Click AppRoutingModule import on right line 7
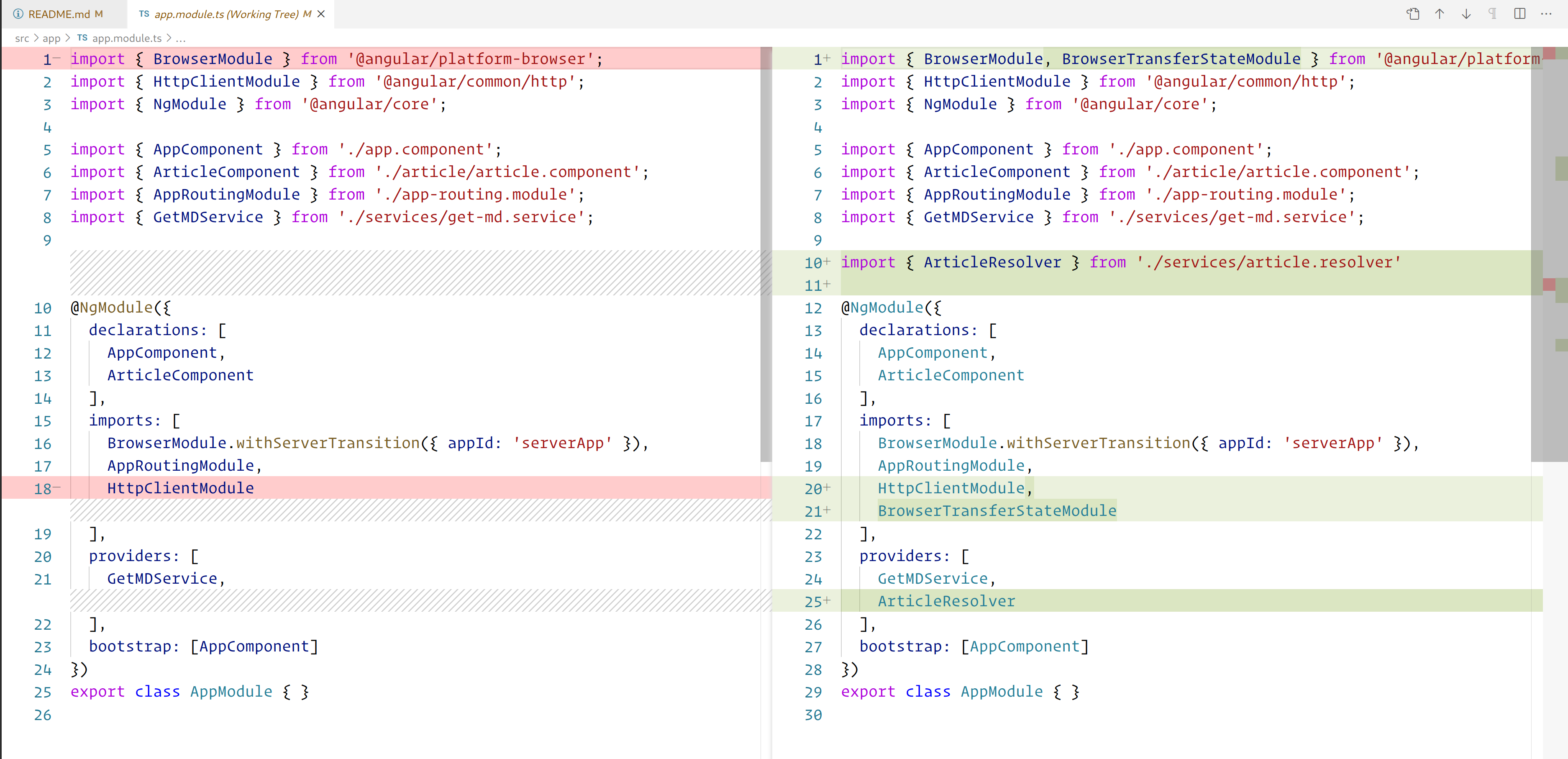Screen dimensions: 1568x759 tap(1098, 195)
